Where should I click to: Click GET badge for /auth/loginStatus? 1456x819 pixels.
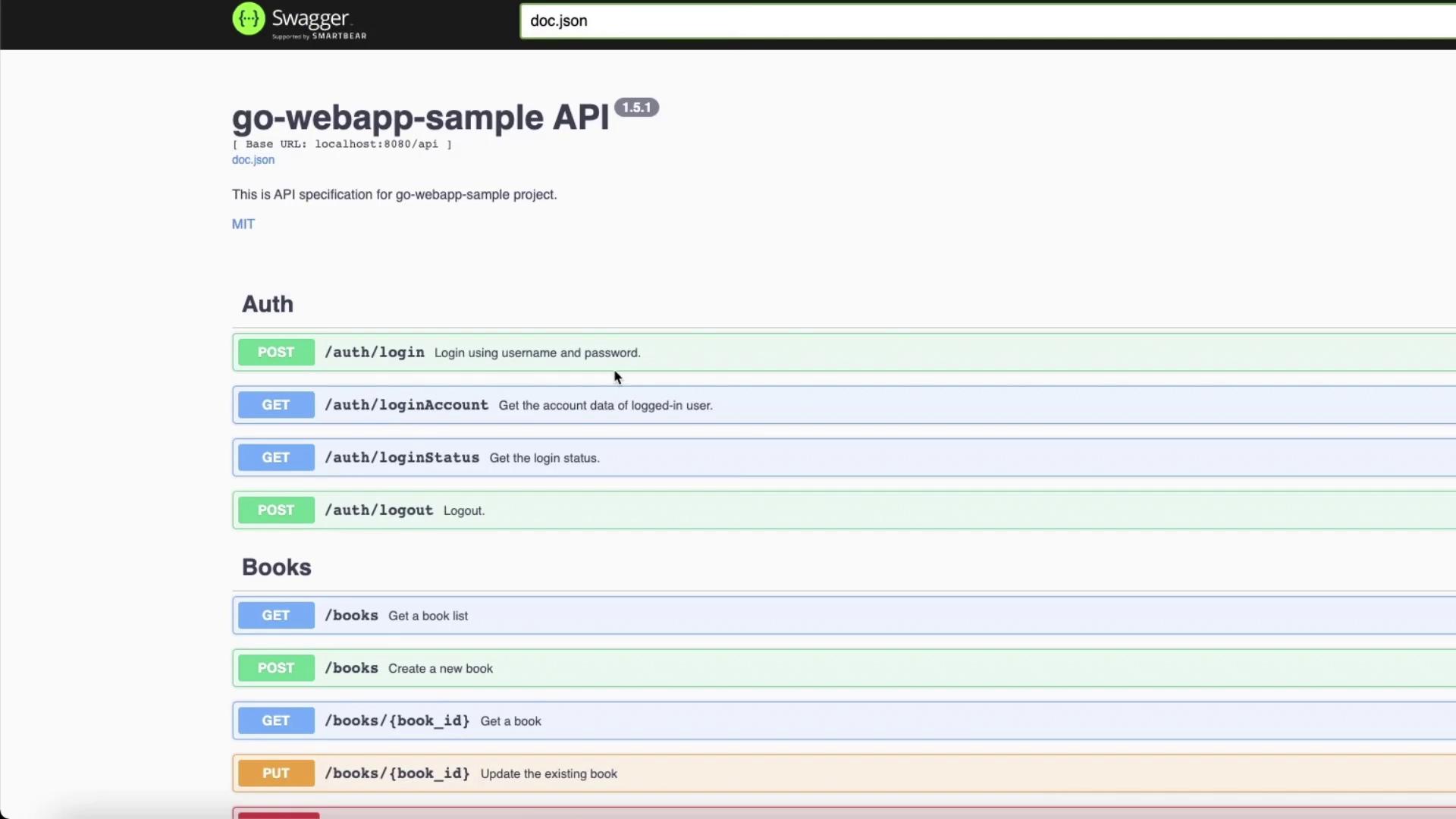click(x=276, y=457)
